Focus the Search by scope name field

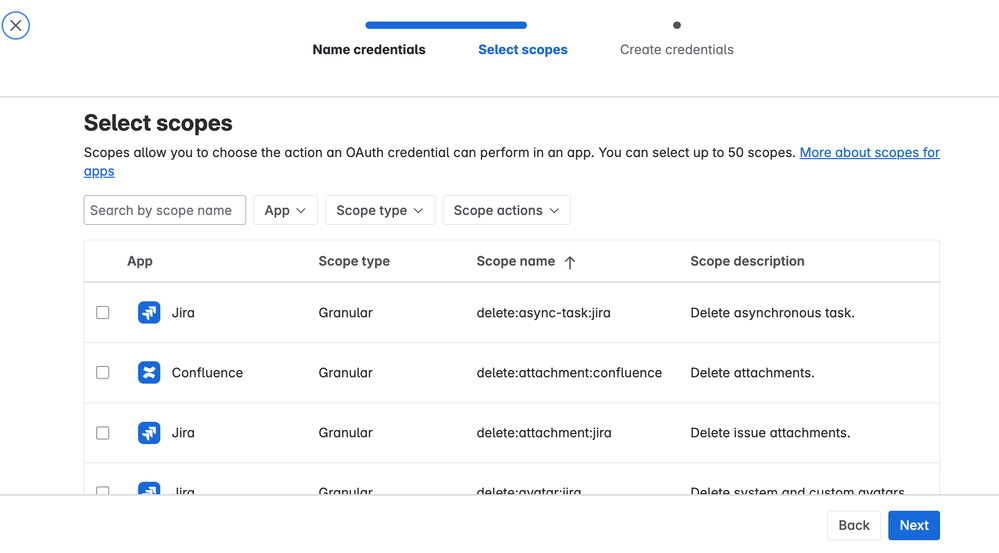tap(165, 210)
